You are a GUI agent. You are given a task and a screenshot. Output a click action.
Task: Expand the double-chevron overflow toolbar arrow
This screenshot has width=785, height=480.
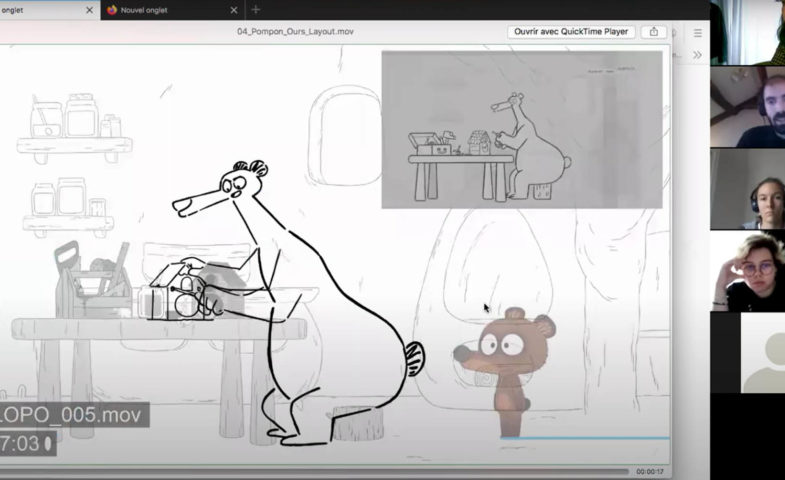[697, 55]
